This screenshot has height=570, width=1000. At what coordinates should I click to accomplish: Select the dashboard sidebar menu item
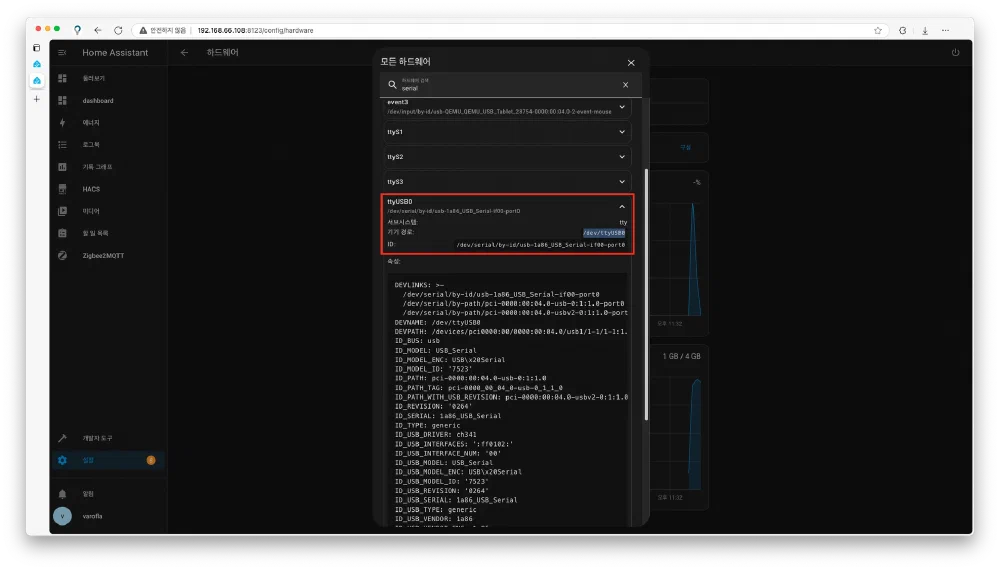click(98, 101)
